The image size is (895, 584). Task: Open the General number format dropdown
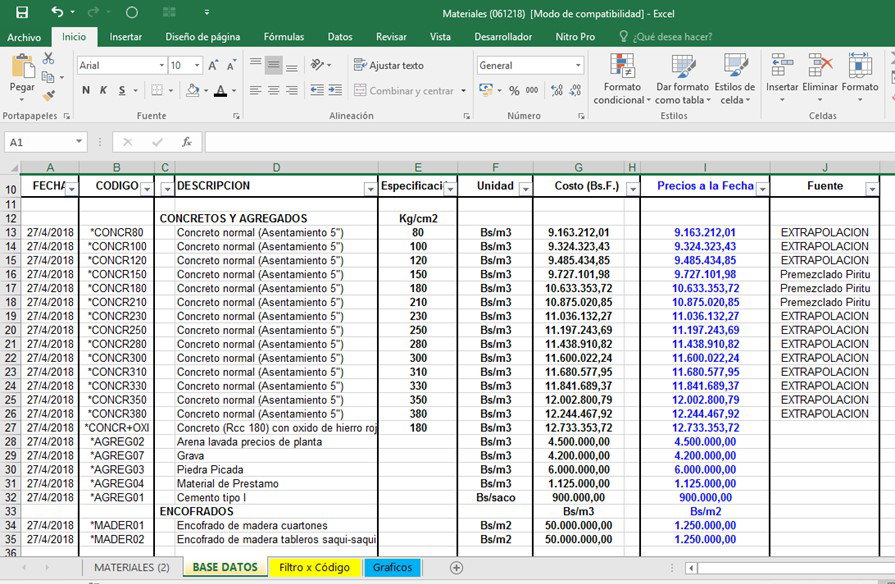point(578,66)
